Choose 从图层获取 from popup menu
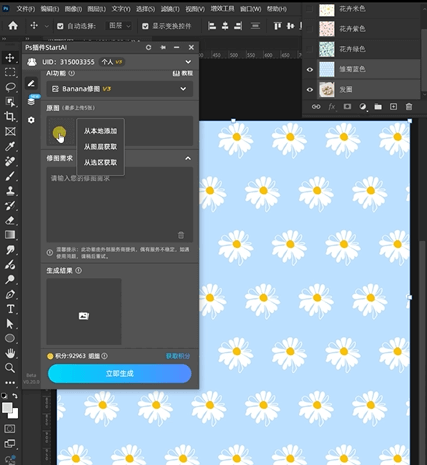427x465 pixels. coord(100,147)
